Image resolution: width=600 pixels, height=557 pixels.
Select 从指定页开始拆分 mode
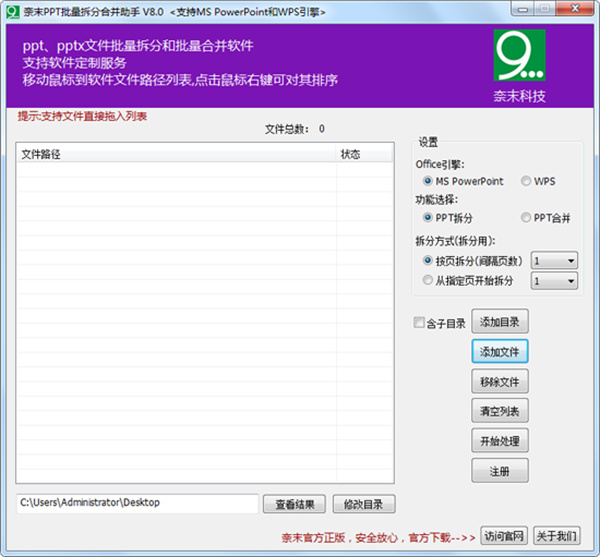pyautogui.click(x=429, y=281)
